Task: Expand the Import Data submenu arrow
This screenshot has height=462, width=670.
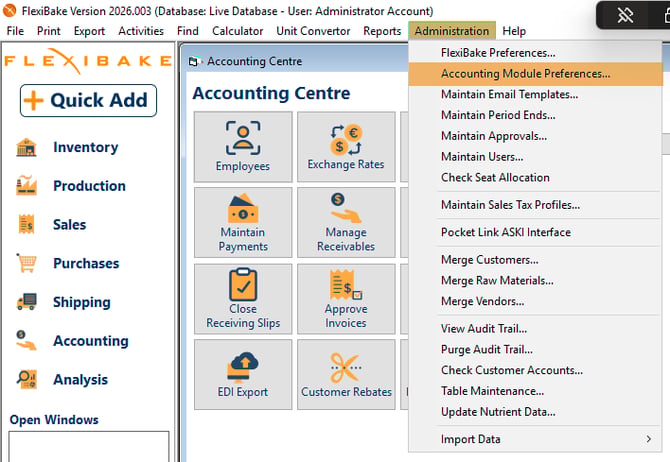Action: [x=649, y=439]
